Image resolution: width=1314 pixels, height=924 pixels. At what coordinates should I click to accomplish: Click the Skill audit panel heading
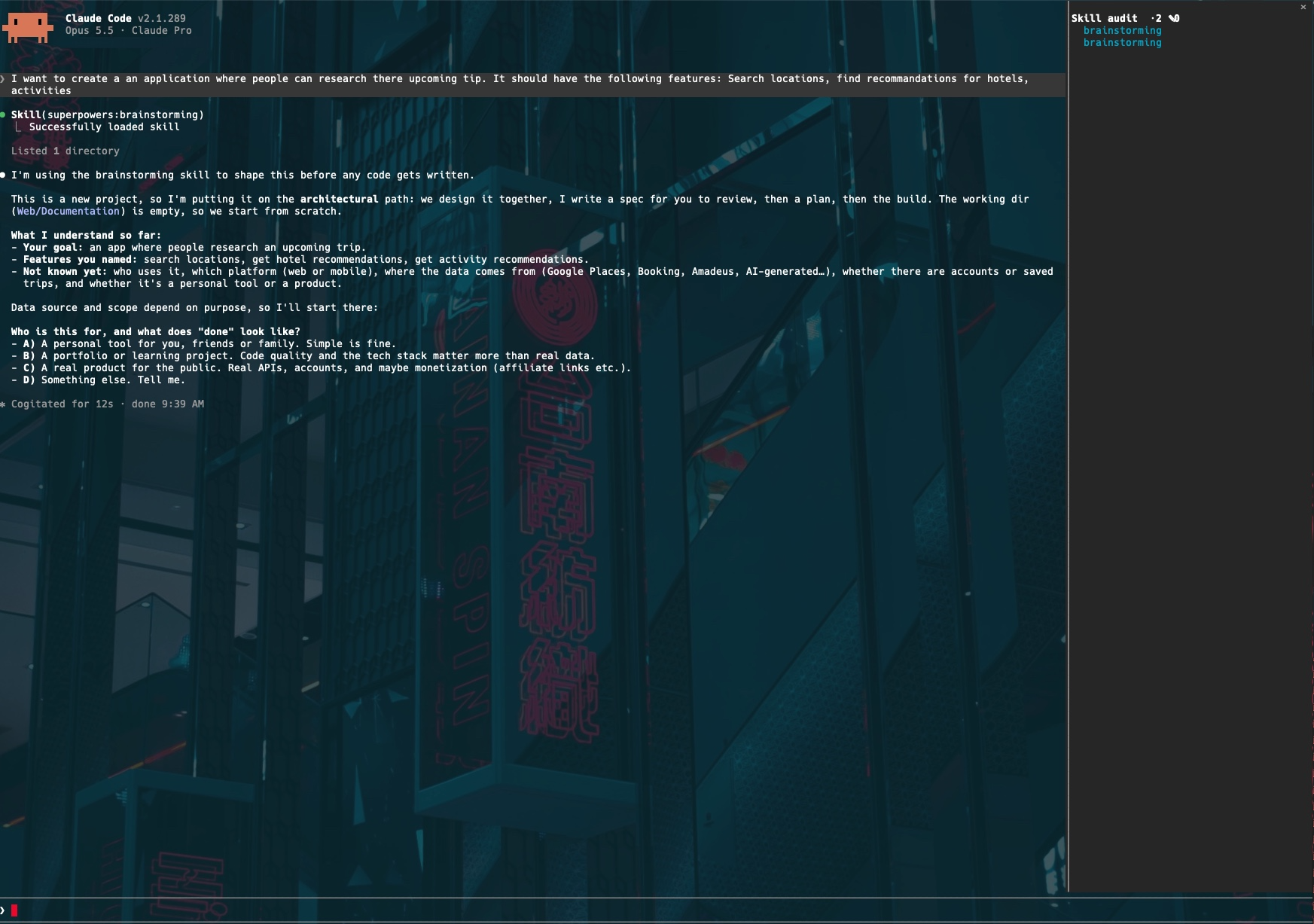(x=1104, y=18)
